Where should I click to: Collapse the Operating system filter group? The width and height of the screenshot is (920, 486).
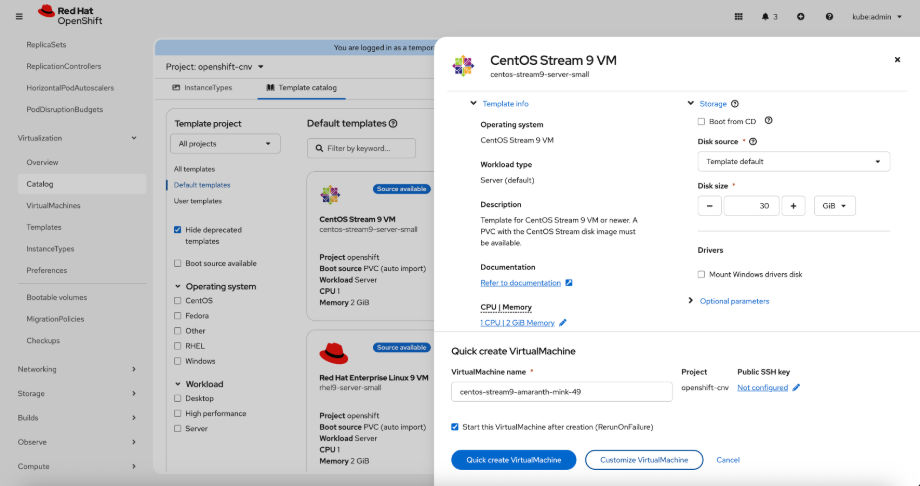coord(215,286)
